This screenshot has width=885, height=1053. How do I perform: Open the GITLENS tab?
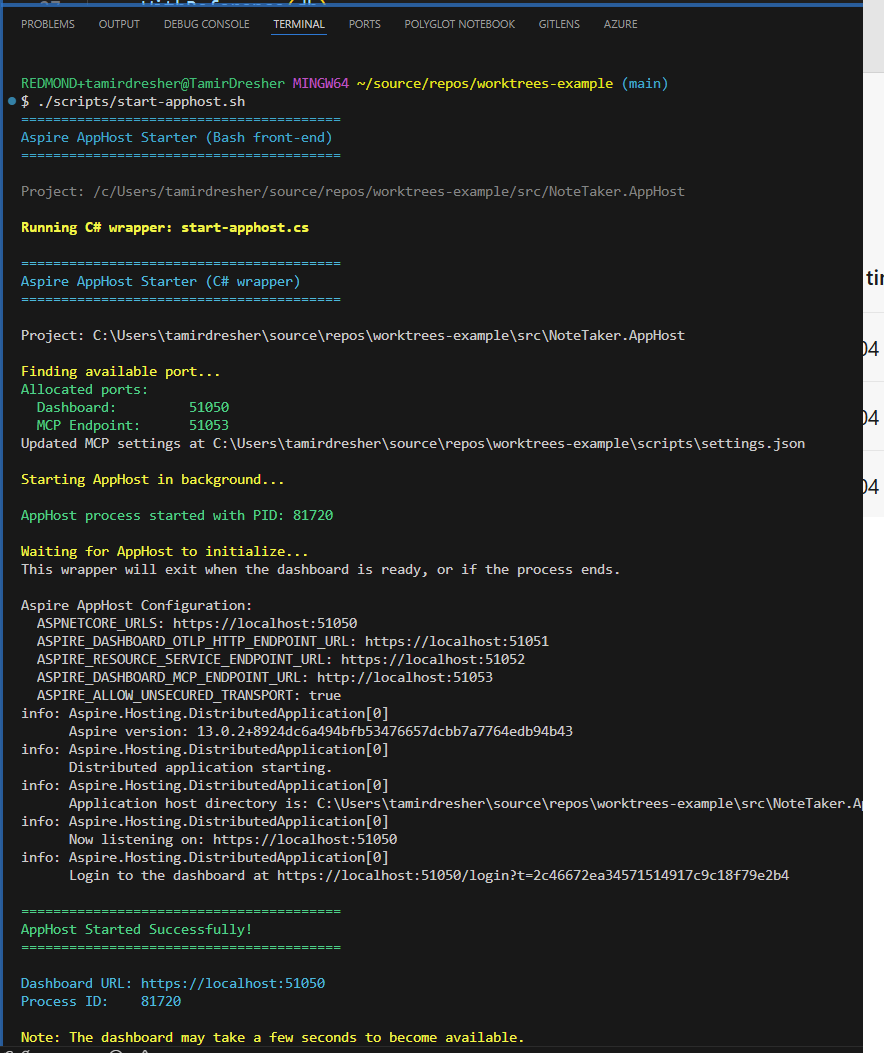click(x=559, y=24)
